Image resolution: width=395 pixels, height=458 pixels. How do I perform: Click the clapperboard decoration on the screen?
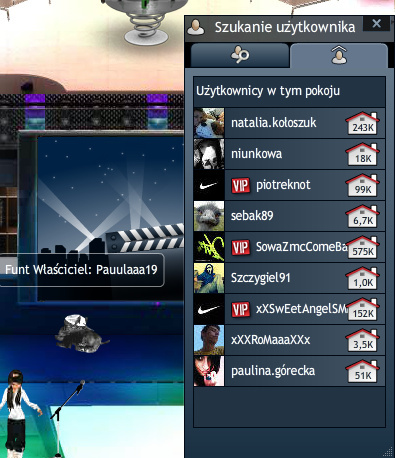[x=145, y=238]
